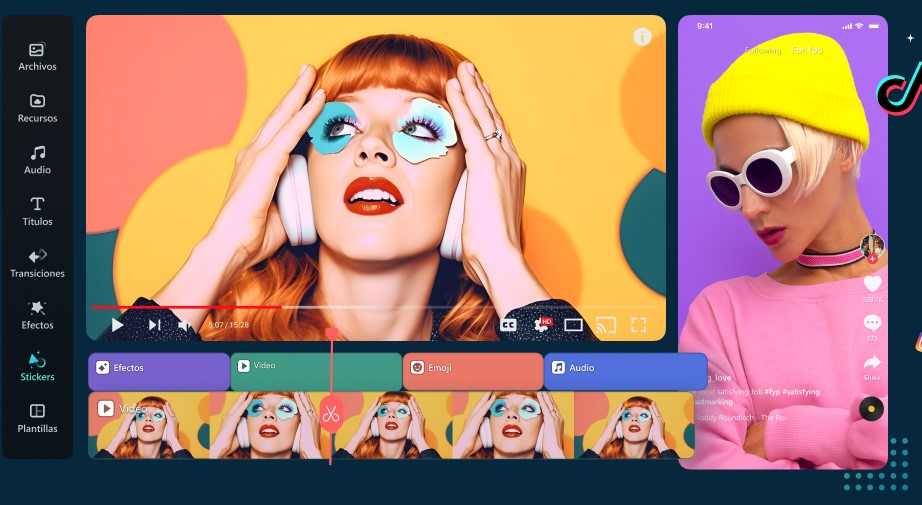Open the Plantillas templates panel

[37, 418]
